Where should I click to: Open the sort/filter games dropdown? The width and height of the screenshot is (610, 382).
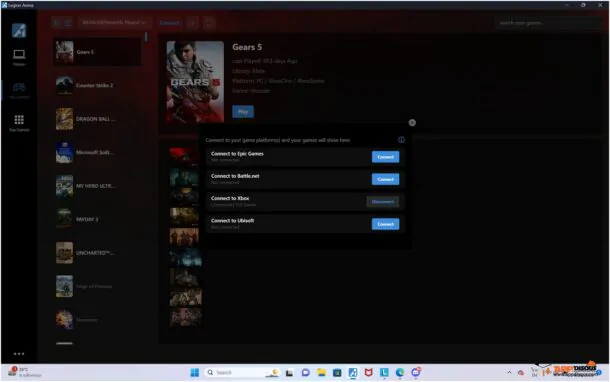pyautogui.click(x=114, y=23)
